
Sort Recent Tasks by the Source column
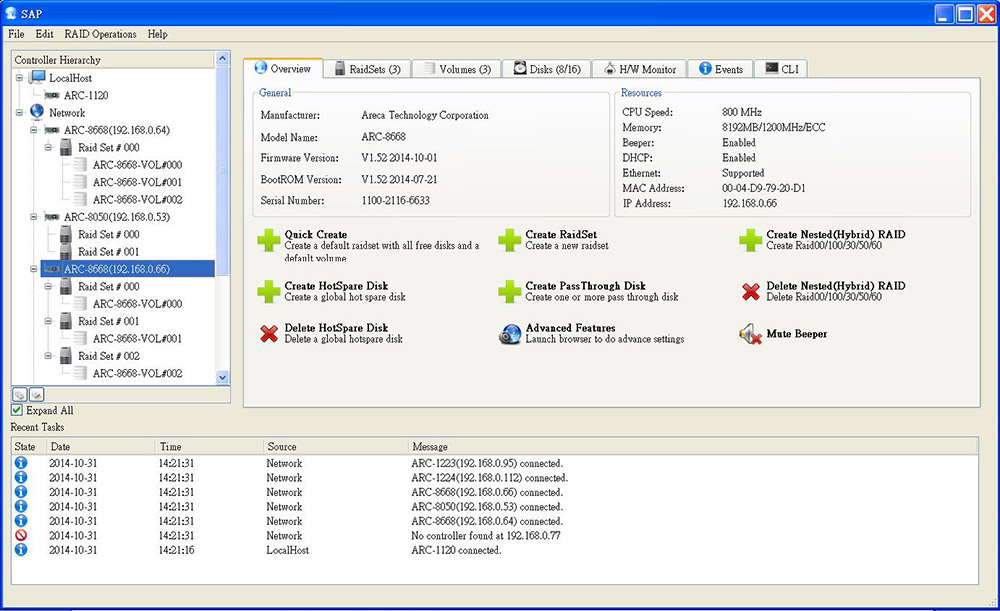click(x=336, y=446)
